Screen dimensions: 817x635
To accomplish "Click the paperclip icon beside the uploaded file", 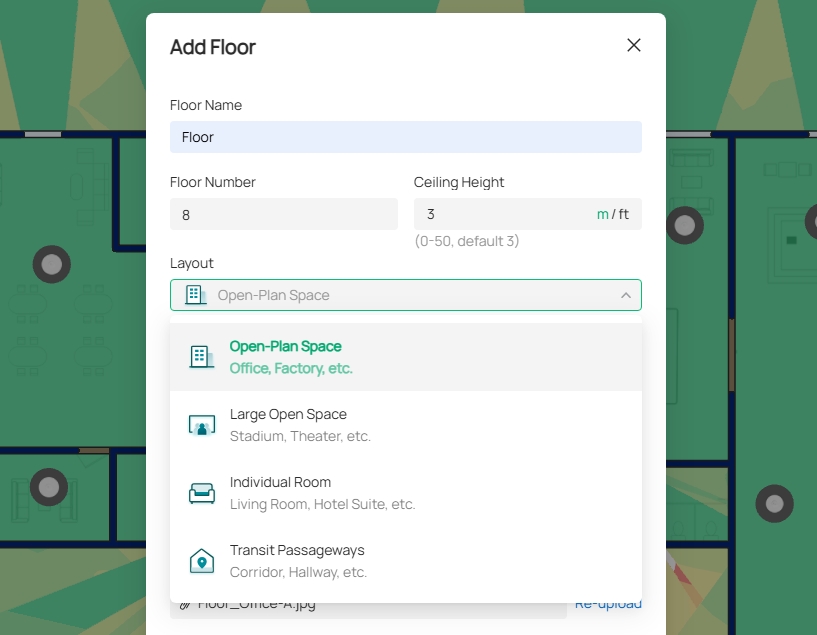I will pyautogui.click(x=185, y=604).
